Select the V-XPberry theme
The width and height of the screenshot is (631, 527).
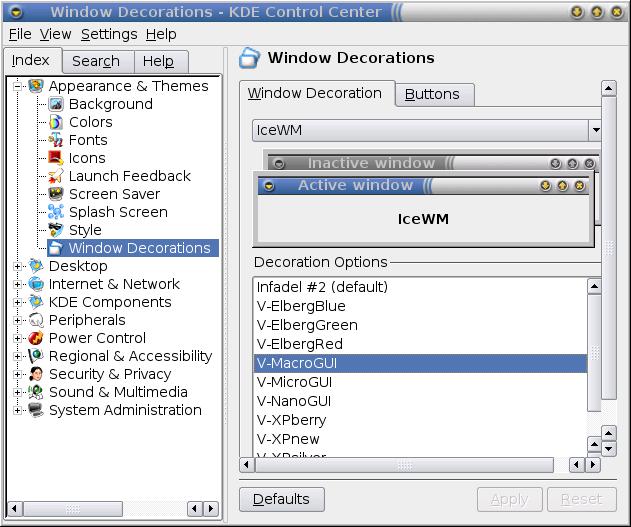tap(421, 420)
